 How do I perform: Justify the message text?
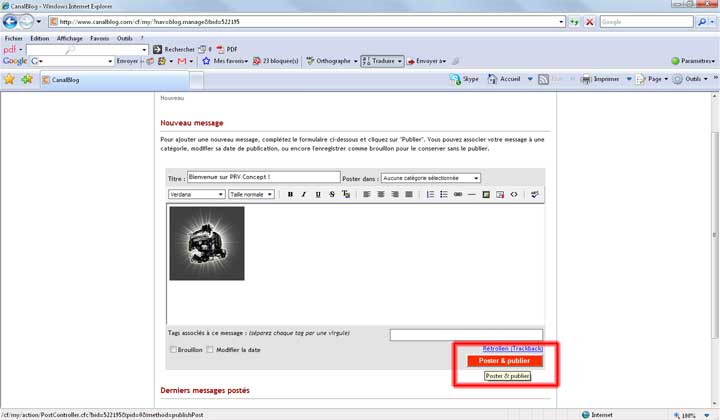click(x=409, y=195)
